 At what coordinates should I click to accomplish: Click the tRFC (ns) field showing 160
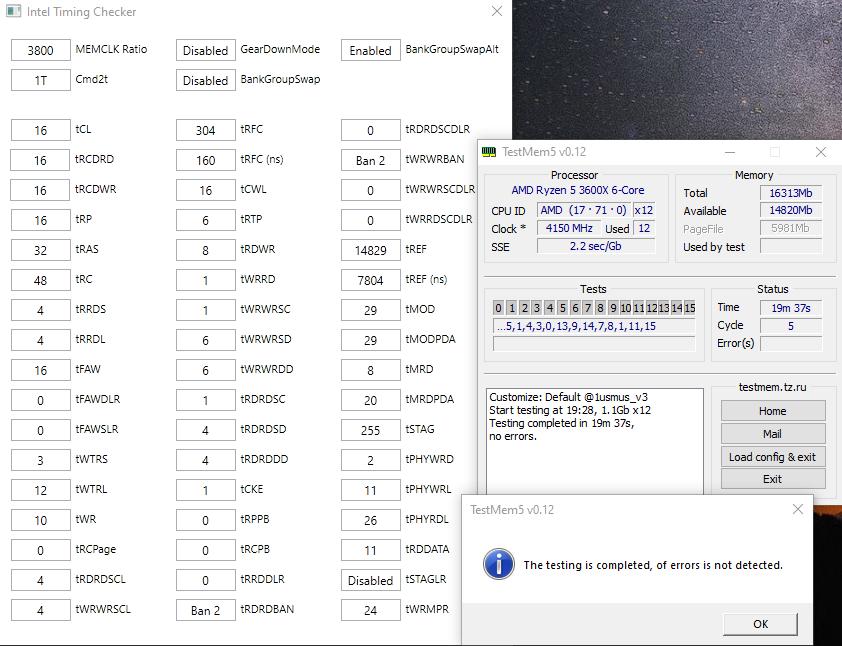click(x=206, y=160)
